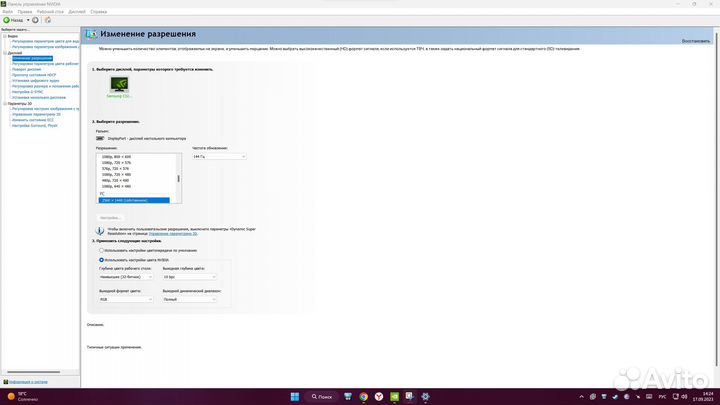Select default color settings radio button

[101, 251]
